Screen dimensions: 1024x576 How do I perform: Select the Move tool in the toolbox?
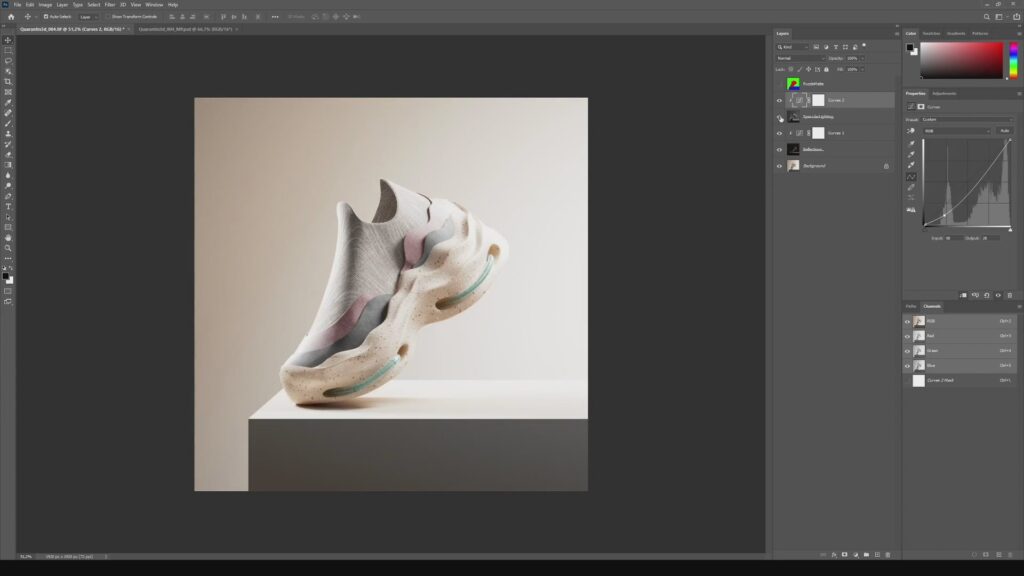pyautogui.click(x=8, y=40)
